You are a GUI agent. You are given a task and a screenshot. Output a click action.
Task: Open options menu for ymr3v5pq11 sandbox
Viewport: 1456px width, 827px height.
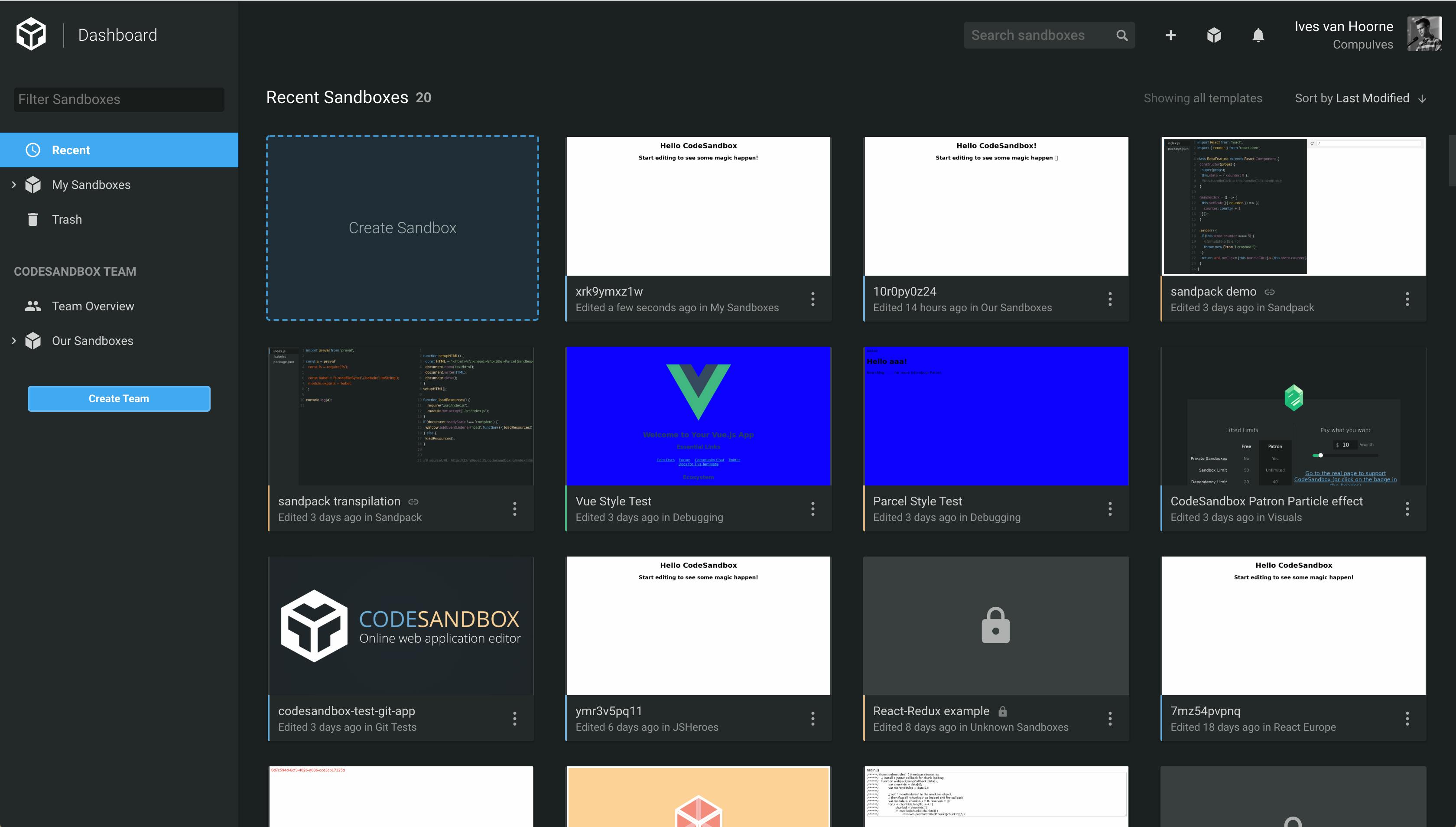[x=812, y=719]
